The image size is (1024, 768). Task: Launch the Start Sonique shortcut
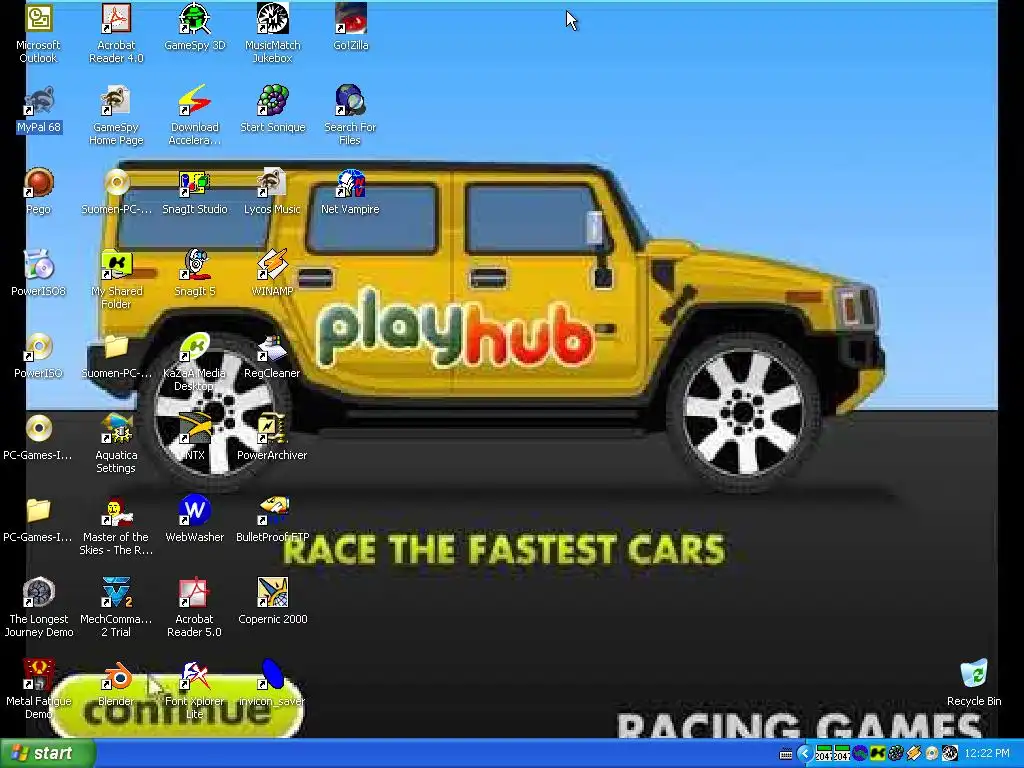tap(272, 110)
